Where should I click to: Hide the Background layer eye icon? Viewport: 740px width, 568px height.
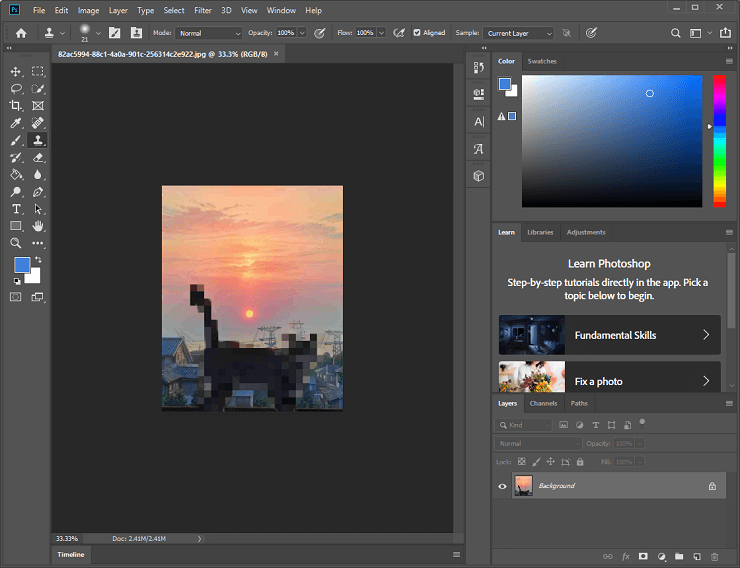click(502, 486)
